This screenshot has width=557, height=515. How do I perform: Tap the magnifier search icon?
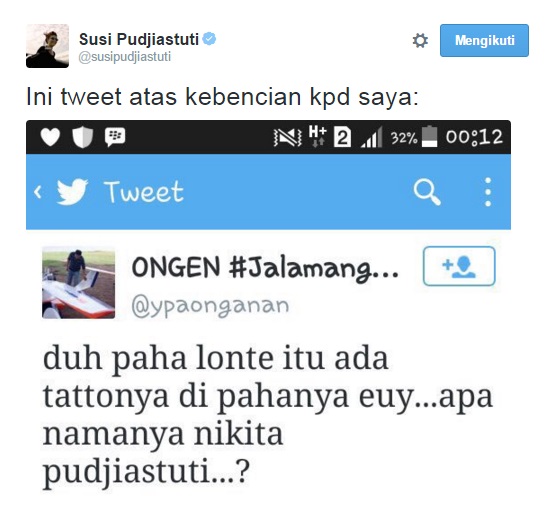(427, 192)
